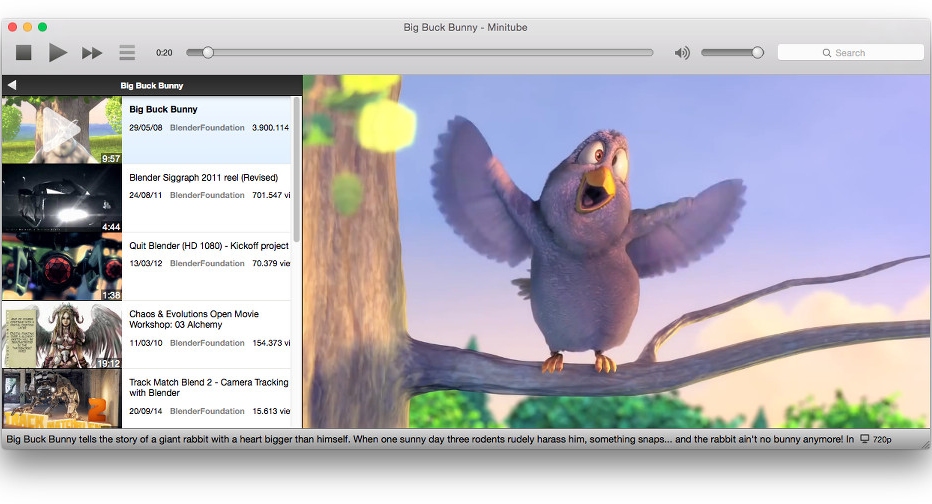Select the Big Buck Bunny title text
The height and width of the screenshot is (504, 932).
(x=163, y=109)
